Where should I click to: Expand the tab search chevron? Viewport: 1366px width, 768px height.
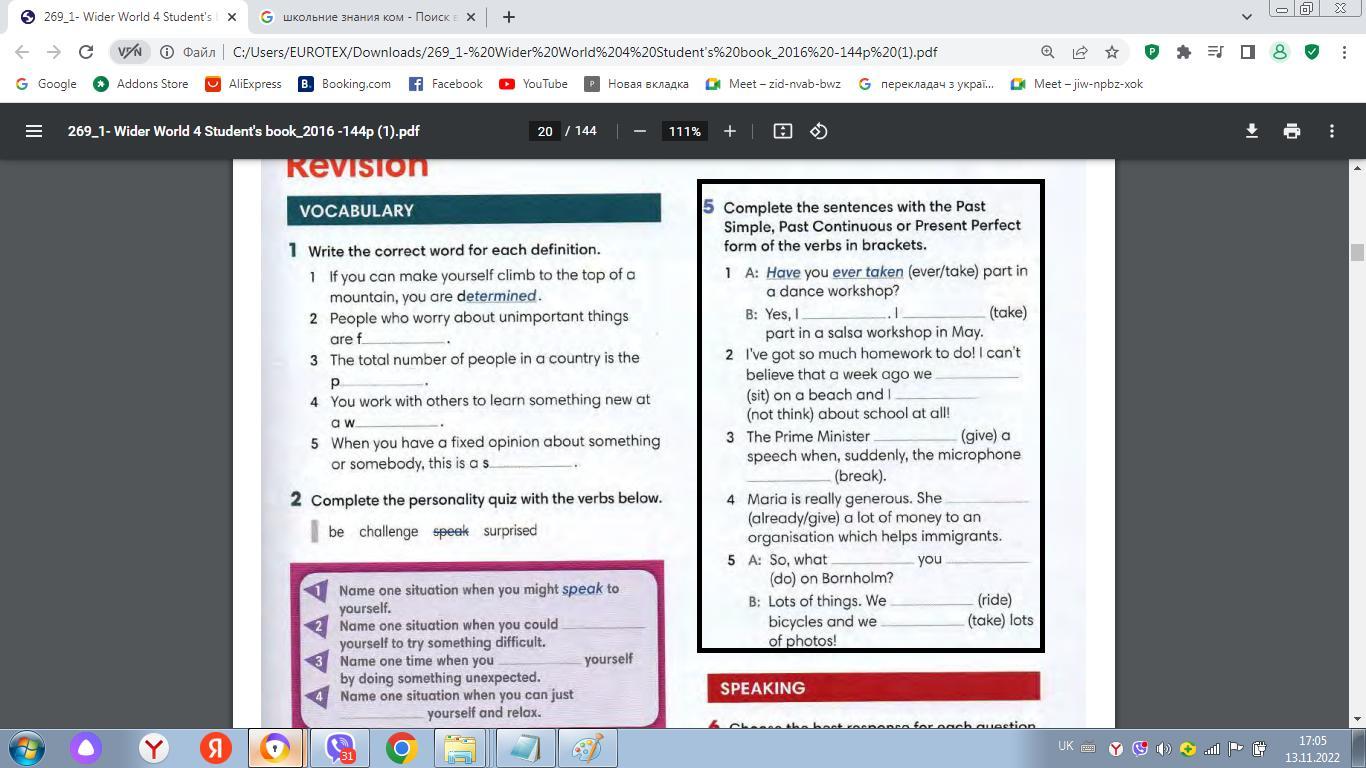[1247, 17]
